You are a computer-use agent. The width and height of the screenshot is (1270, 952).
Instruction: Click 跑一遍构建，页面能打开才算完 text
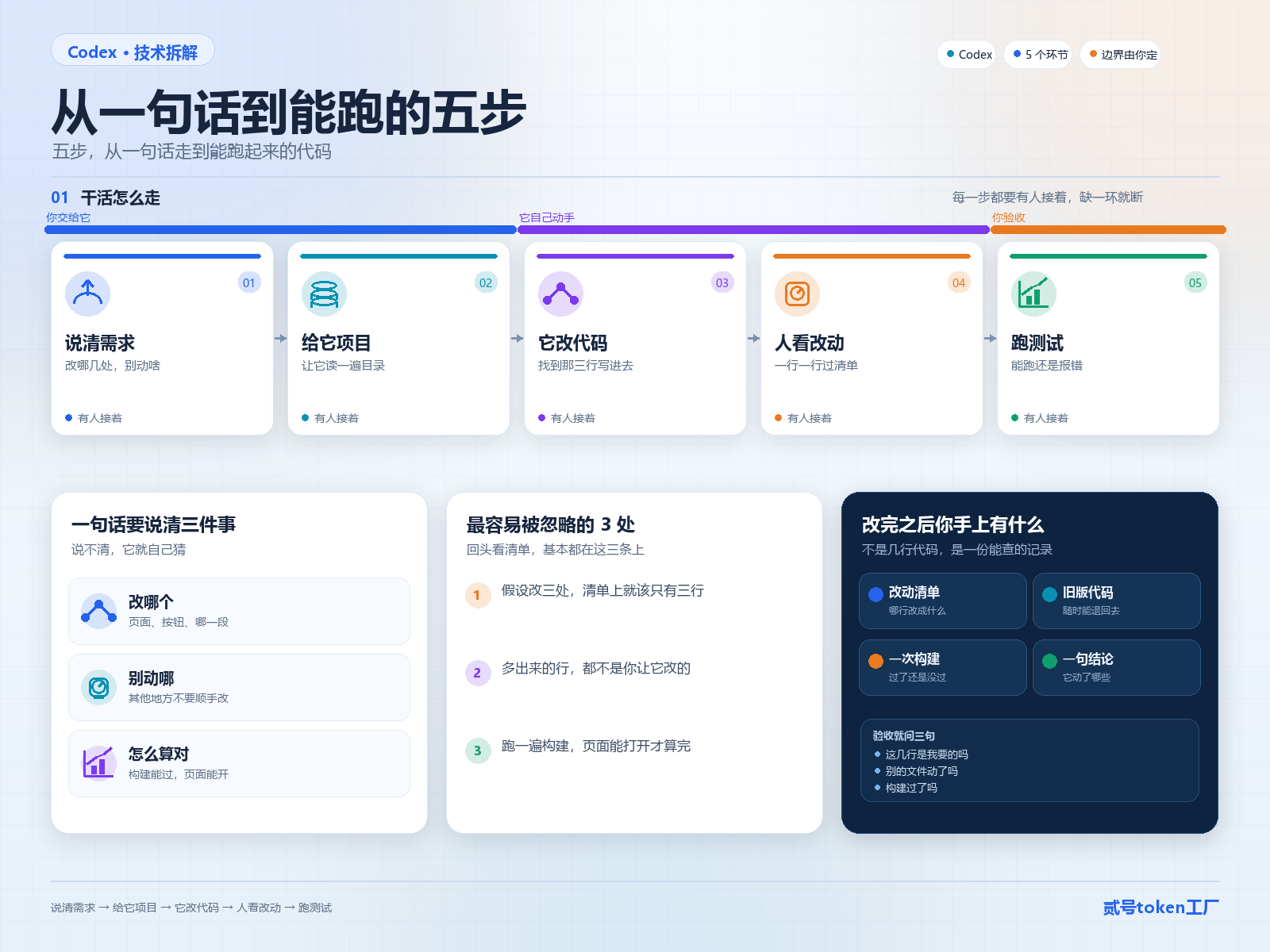tap(596, 747)
